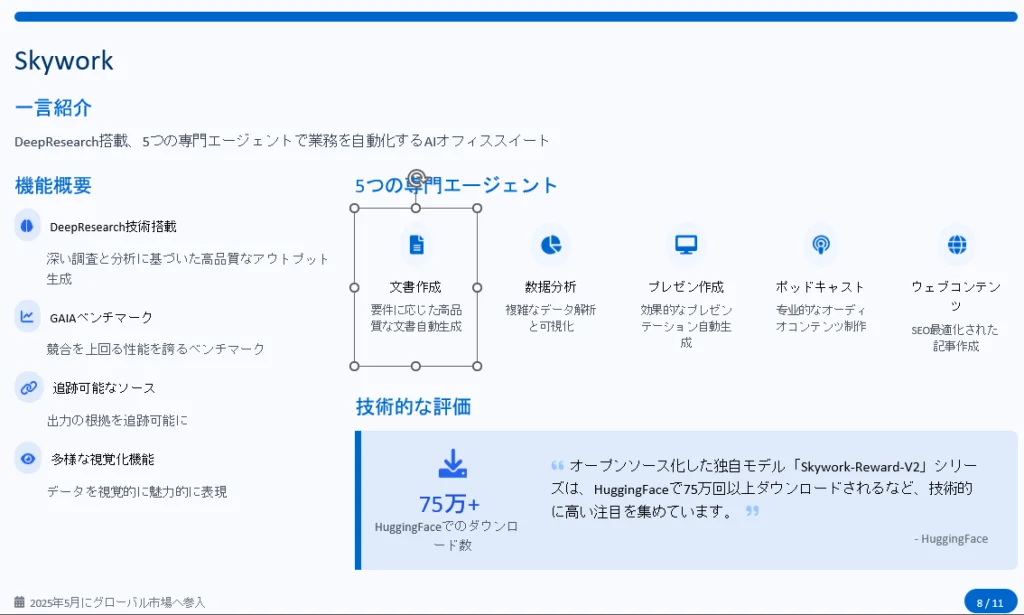The height and width of the screenshot is (615, 1024).
Task: Select the line chart icon beside GAIAベンチマーク
Action: coord(27,317)
